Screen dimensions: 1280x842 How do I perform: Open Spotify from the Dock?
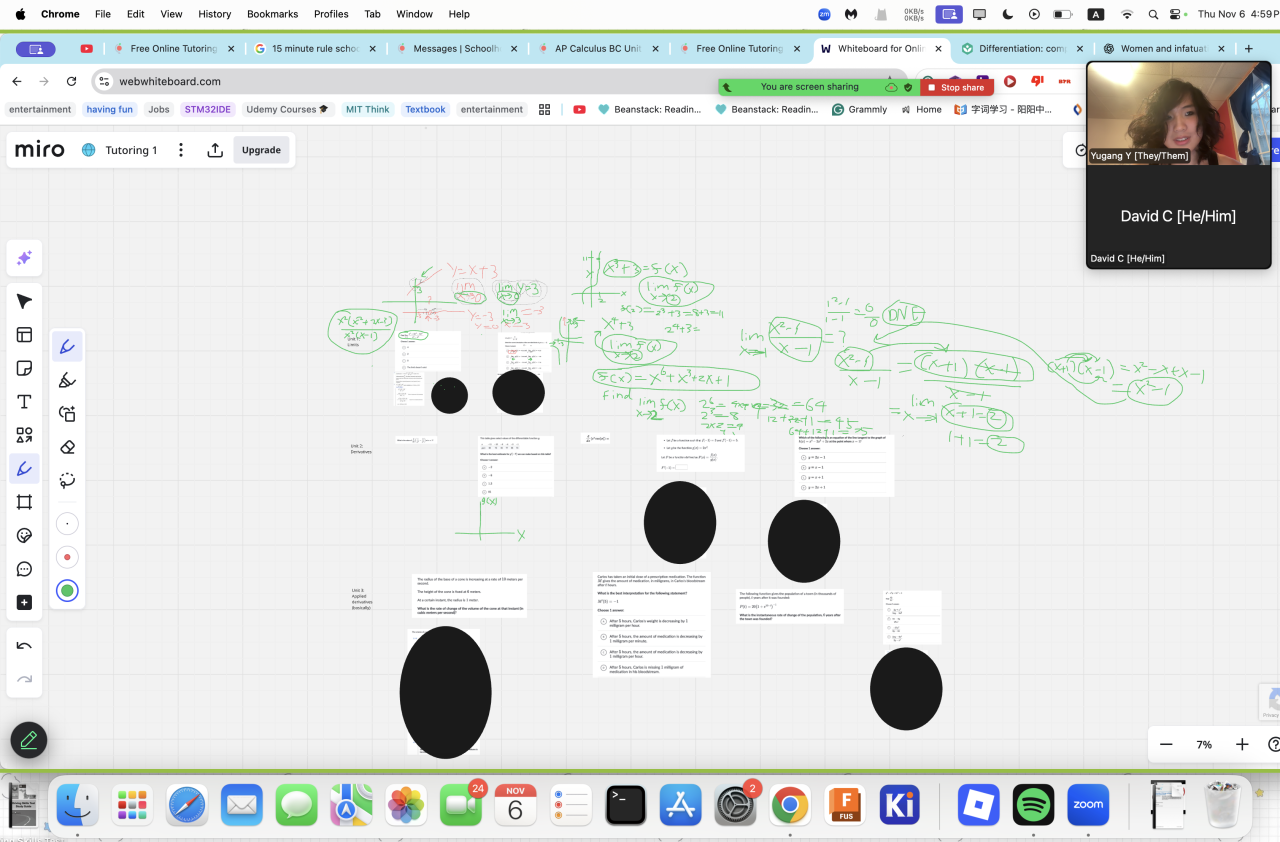pos(1033,804)
